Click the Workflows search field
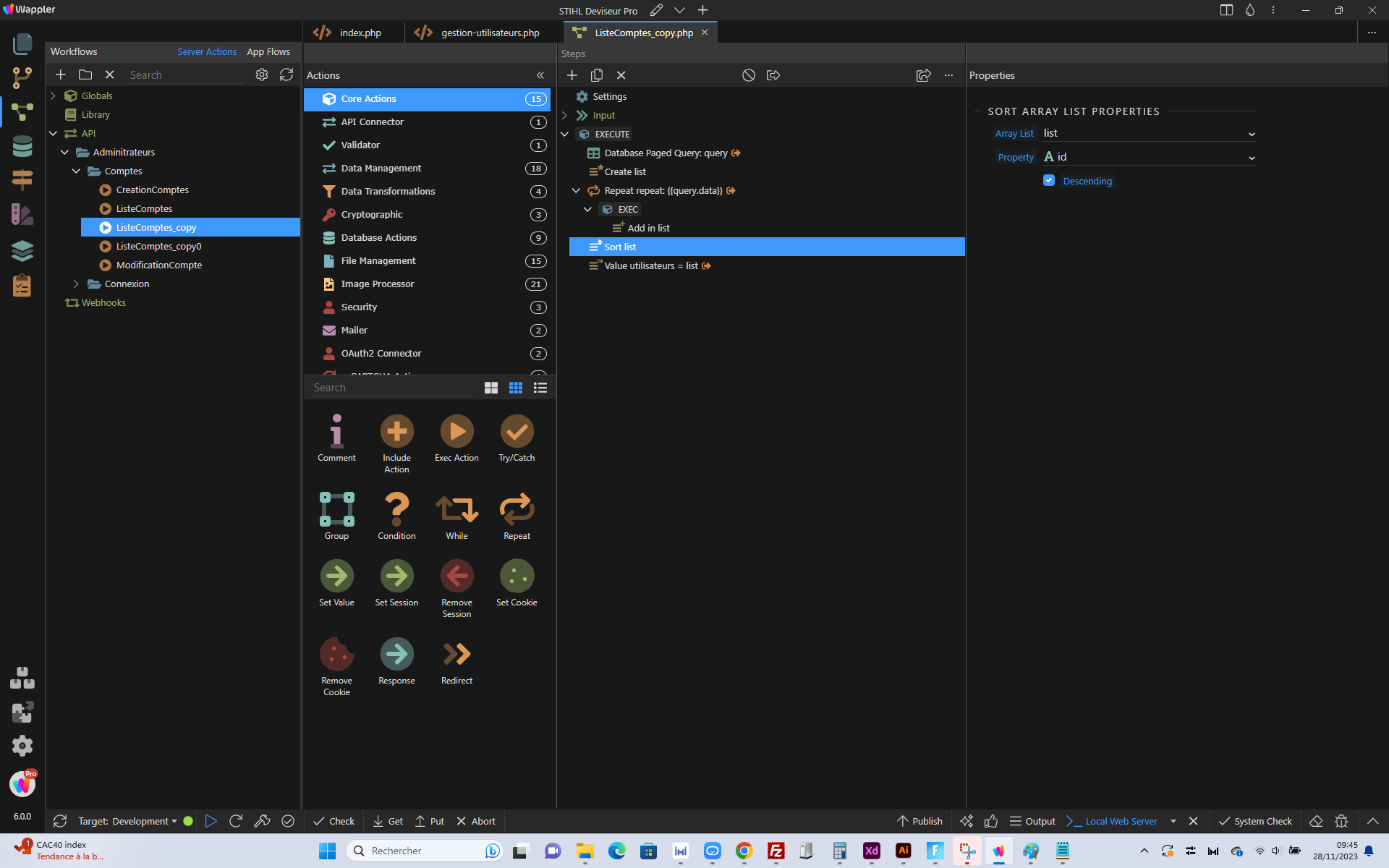This screenshot has width=1389, height=868. click(186, 75)
